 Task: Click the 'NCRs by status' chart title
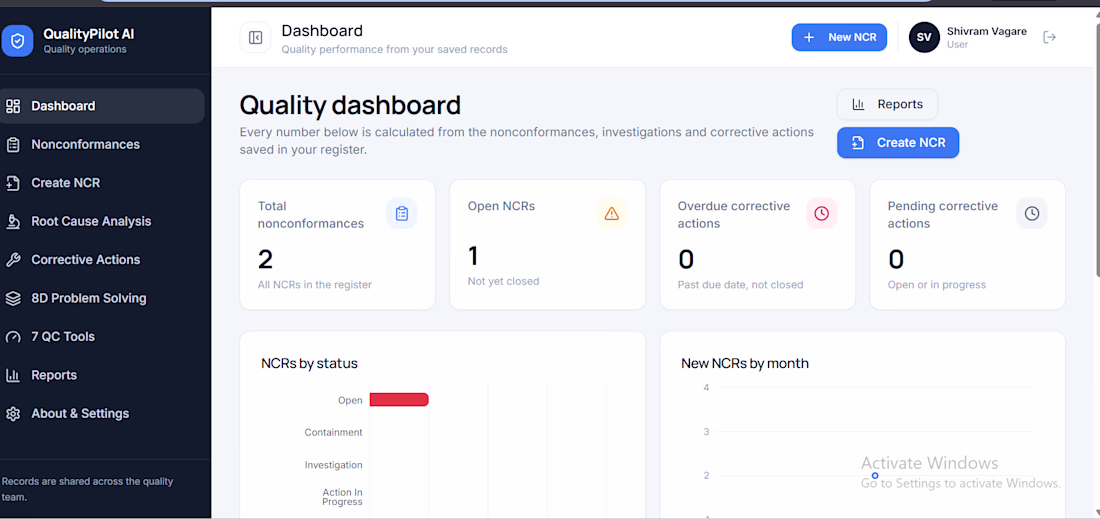coord(309,363)
